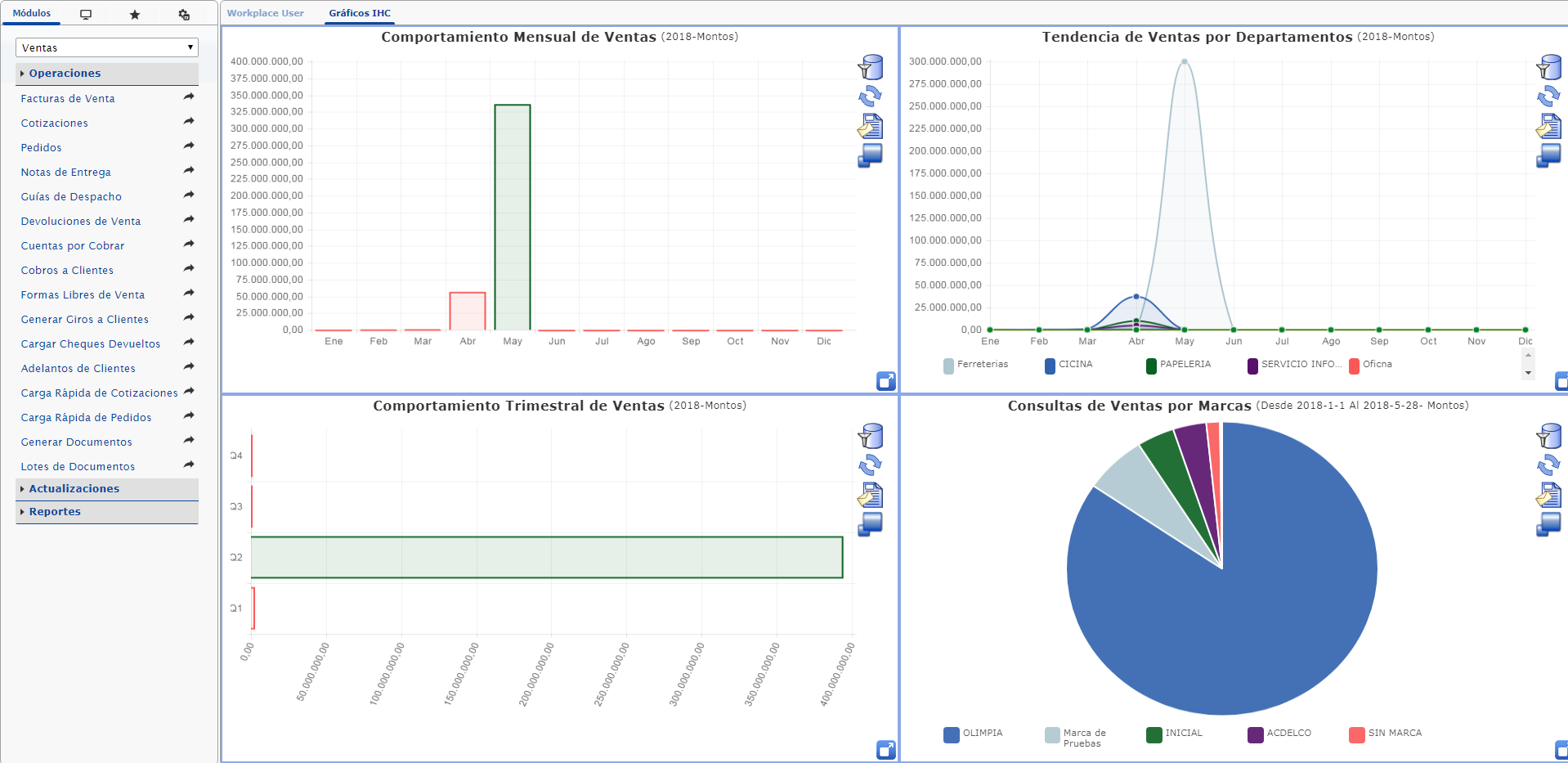The height and width of the screenshot is (763, 1568).
Task: Open the monitor icon tab in sidebar
Action: coord(86,15)
